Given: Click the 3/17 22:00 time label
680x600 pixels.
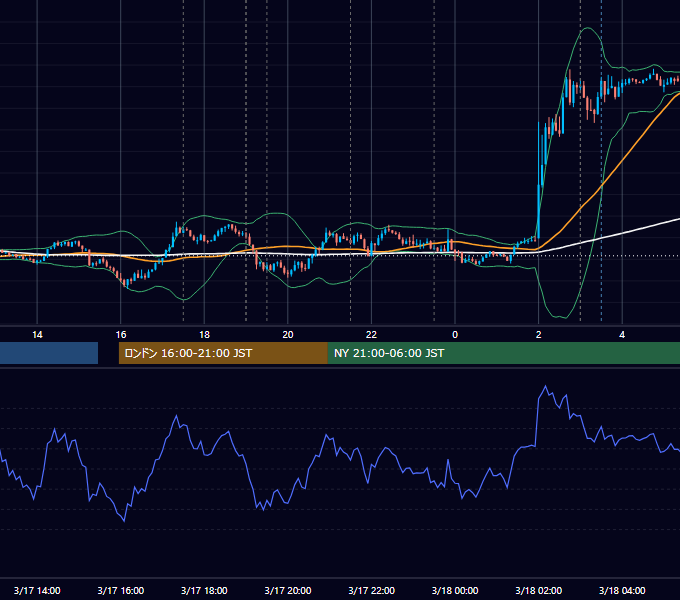Looking at the screenshot, I should [x=372, y=590].
